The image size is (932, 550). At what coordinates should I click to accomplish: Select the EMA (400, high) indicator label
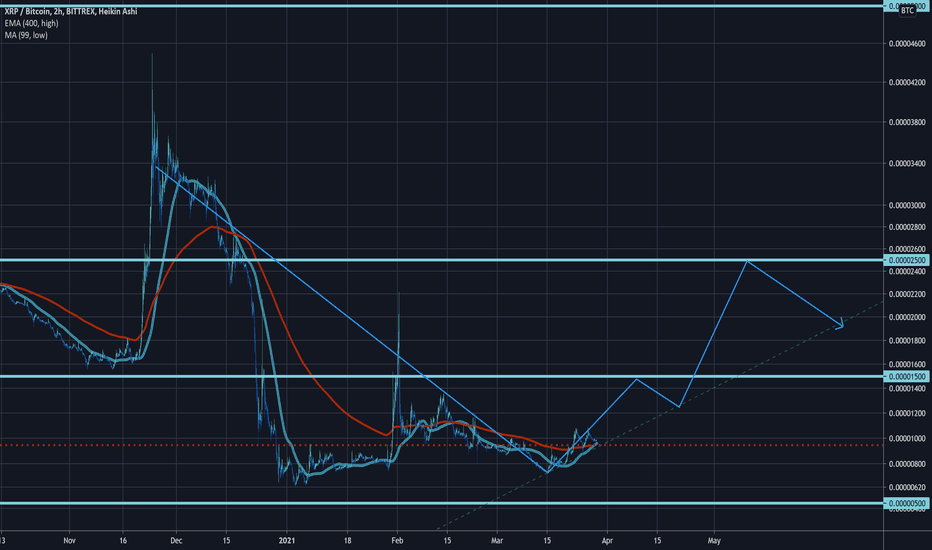coord(32,23)
